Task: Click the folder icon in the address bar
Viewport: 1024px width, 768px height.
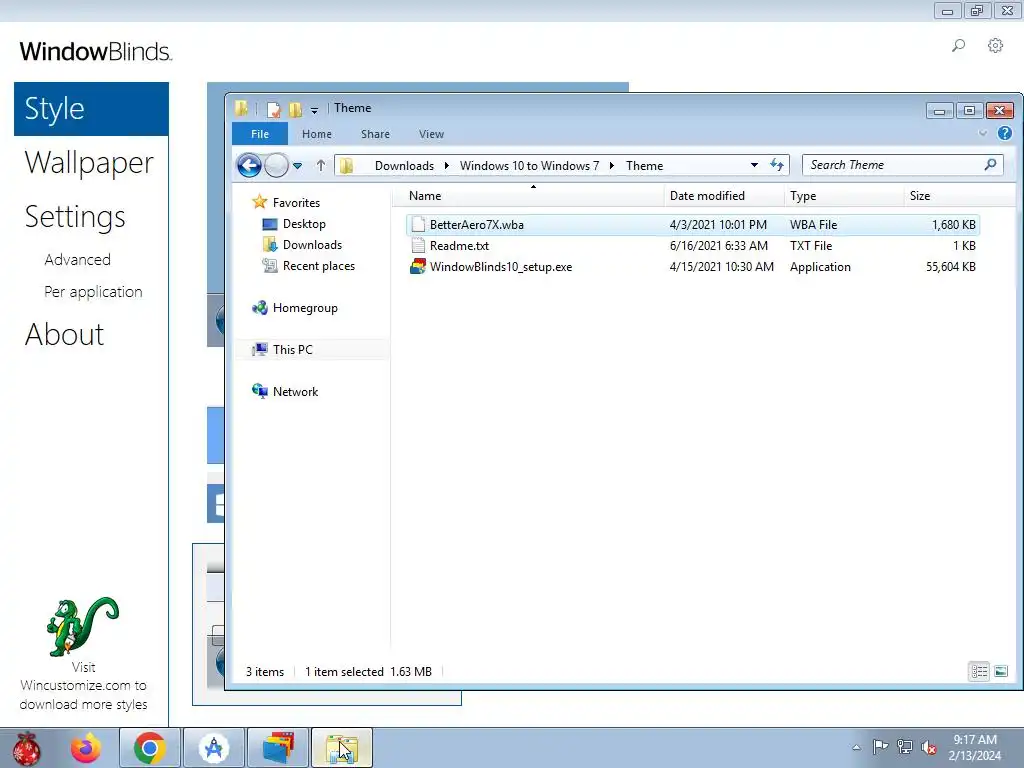Action: [346, 165]
